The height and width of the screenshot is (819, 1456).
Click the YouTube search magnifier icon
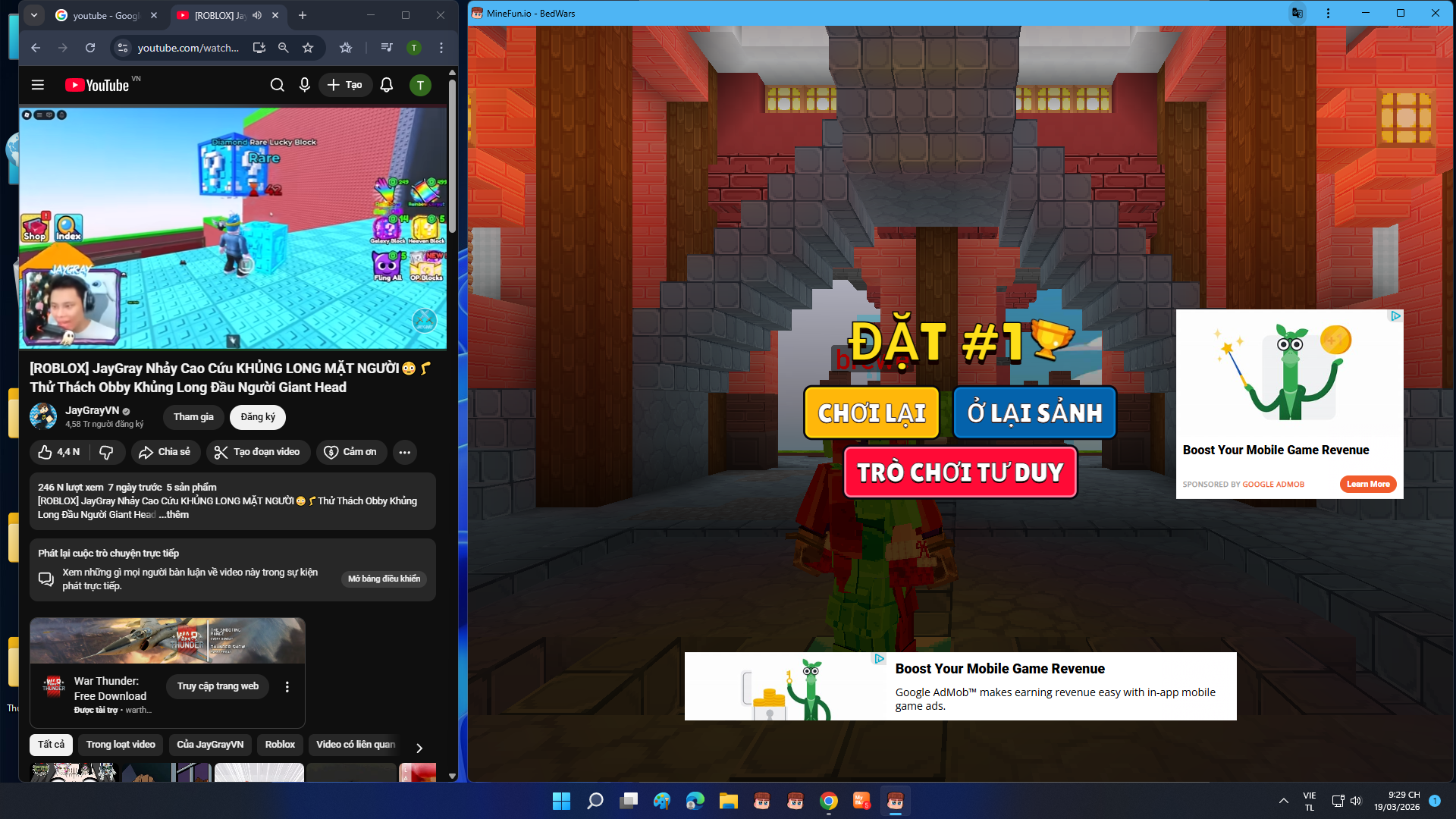tap(278, 85)
